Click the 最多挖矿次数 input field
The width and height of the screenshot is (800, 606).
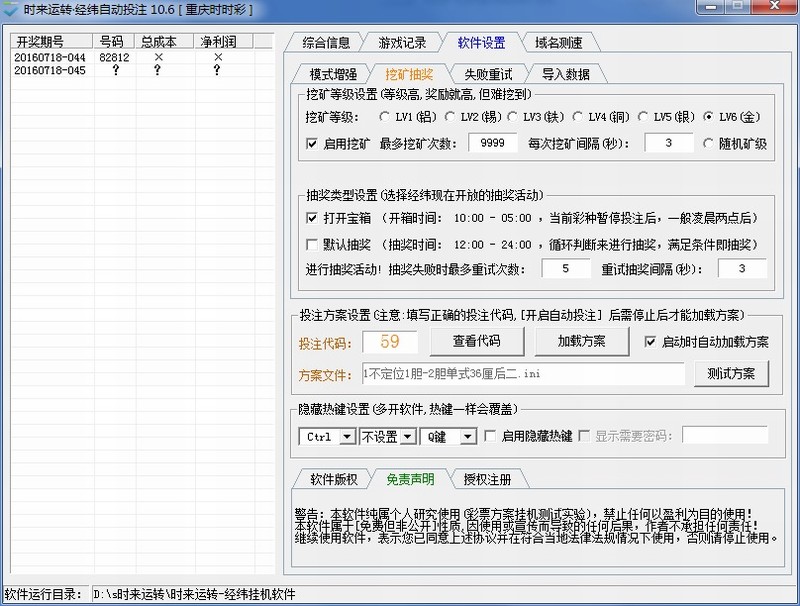click(x=491, y=144)
